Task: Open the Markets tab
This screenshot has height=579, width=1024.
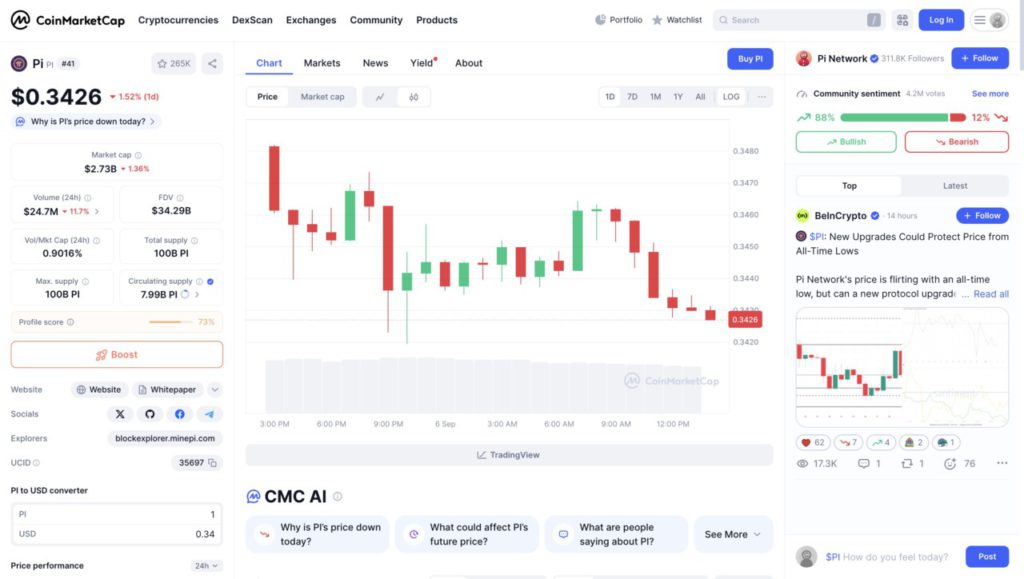Action: coord(322,63)
